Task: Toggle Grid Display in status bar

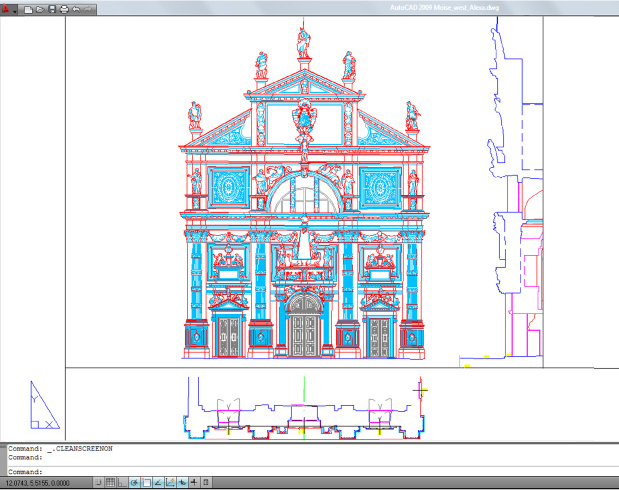Action: (112, 483)
